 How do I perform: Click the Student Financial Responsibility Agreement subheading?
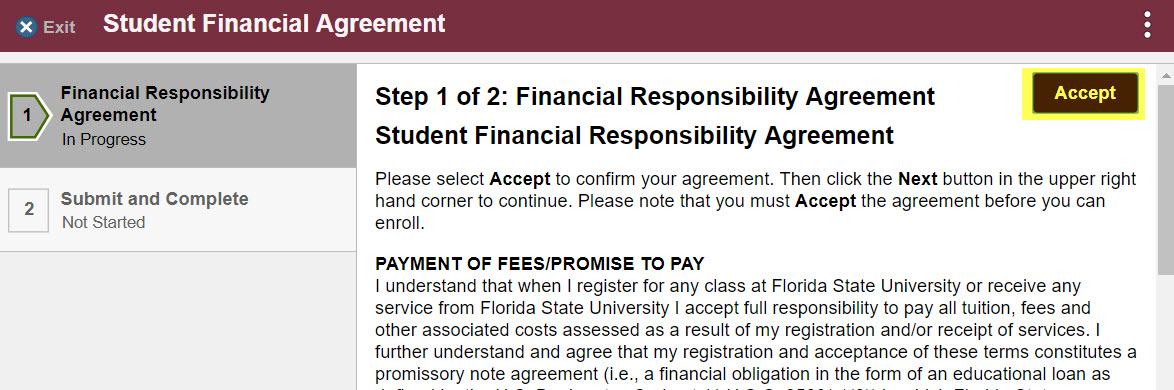pyautogui.click(x=634, y=135)
